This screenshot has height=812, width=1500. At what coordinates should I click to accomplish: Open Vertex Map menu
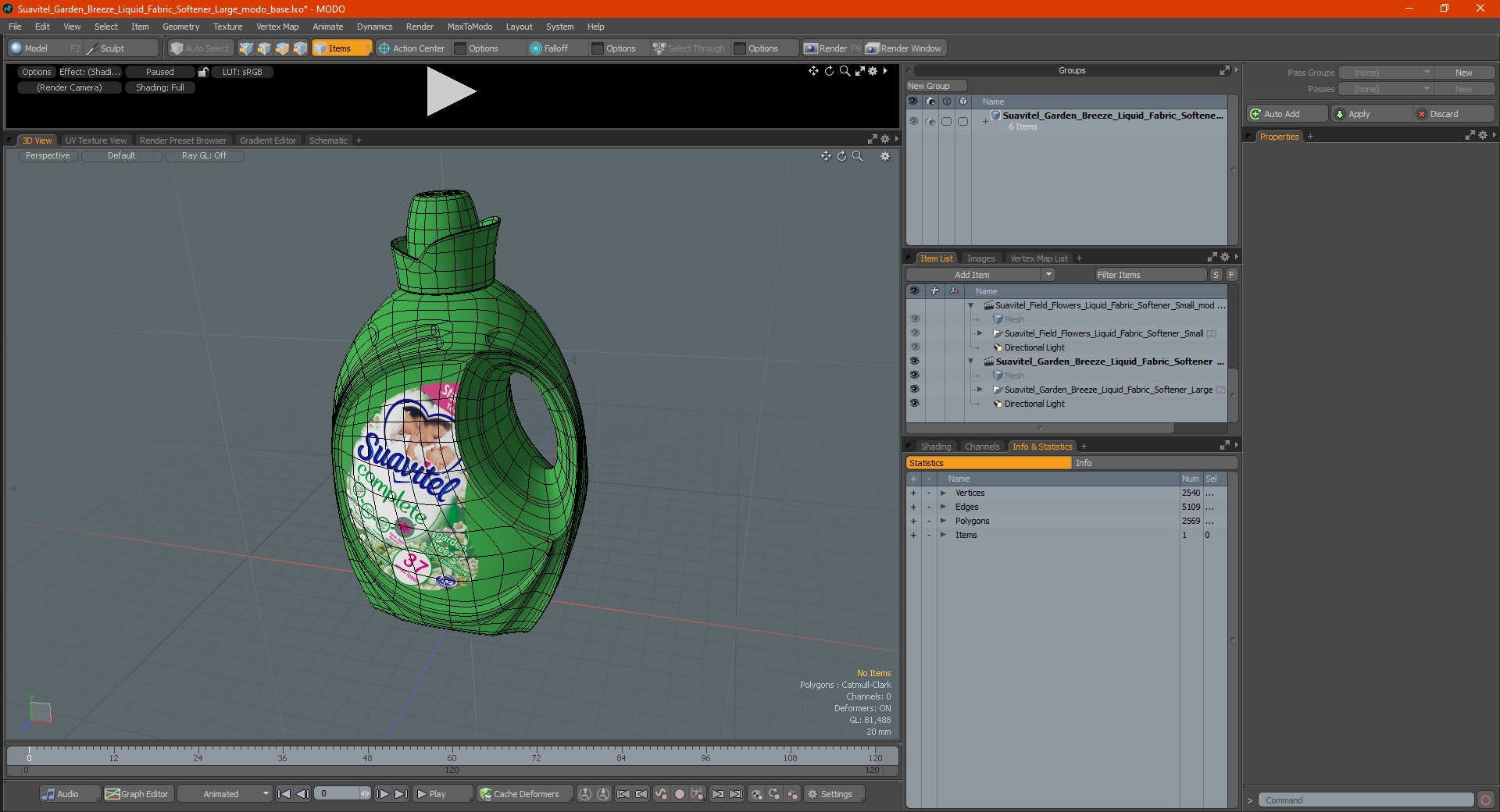click(277, 27)
